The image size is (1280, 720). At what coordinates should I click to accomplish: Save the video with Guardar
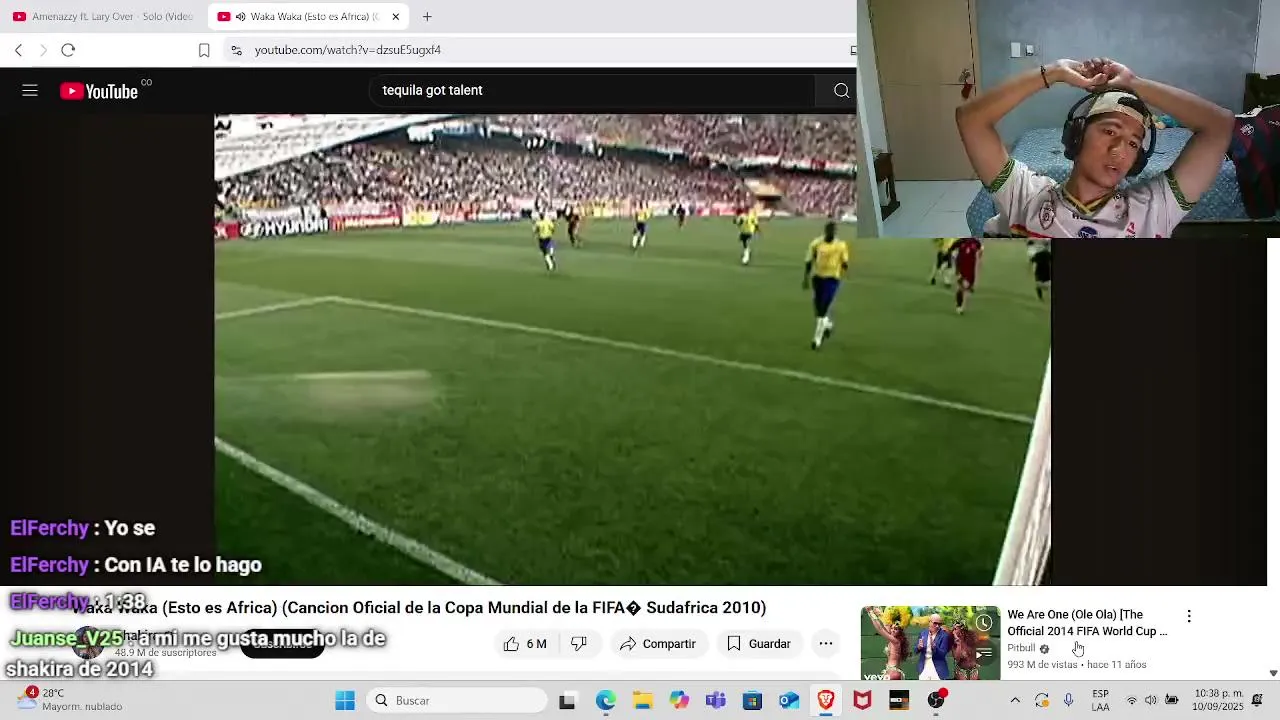point(759,644)
